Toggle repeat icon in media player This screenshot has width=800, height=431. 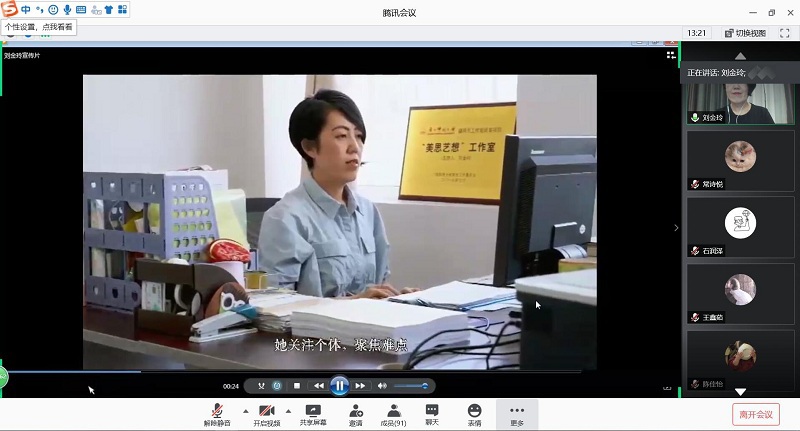(277, 386)
